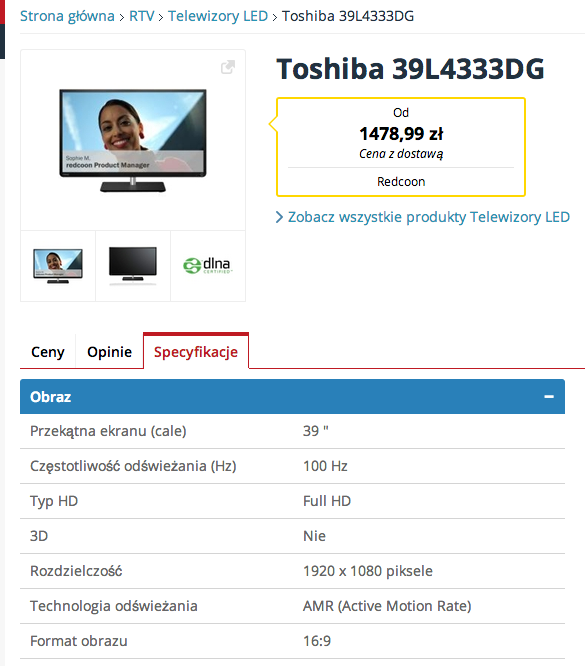This screenshot has width=585, height=666.
Task: Click the '3D' row label
Action: point(39,536)
